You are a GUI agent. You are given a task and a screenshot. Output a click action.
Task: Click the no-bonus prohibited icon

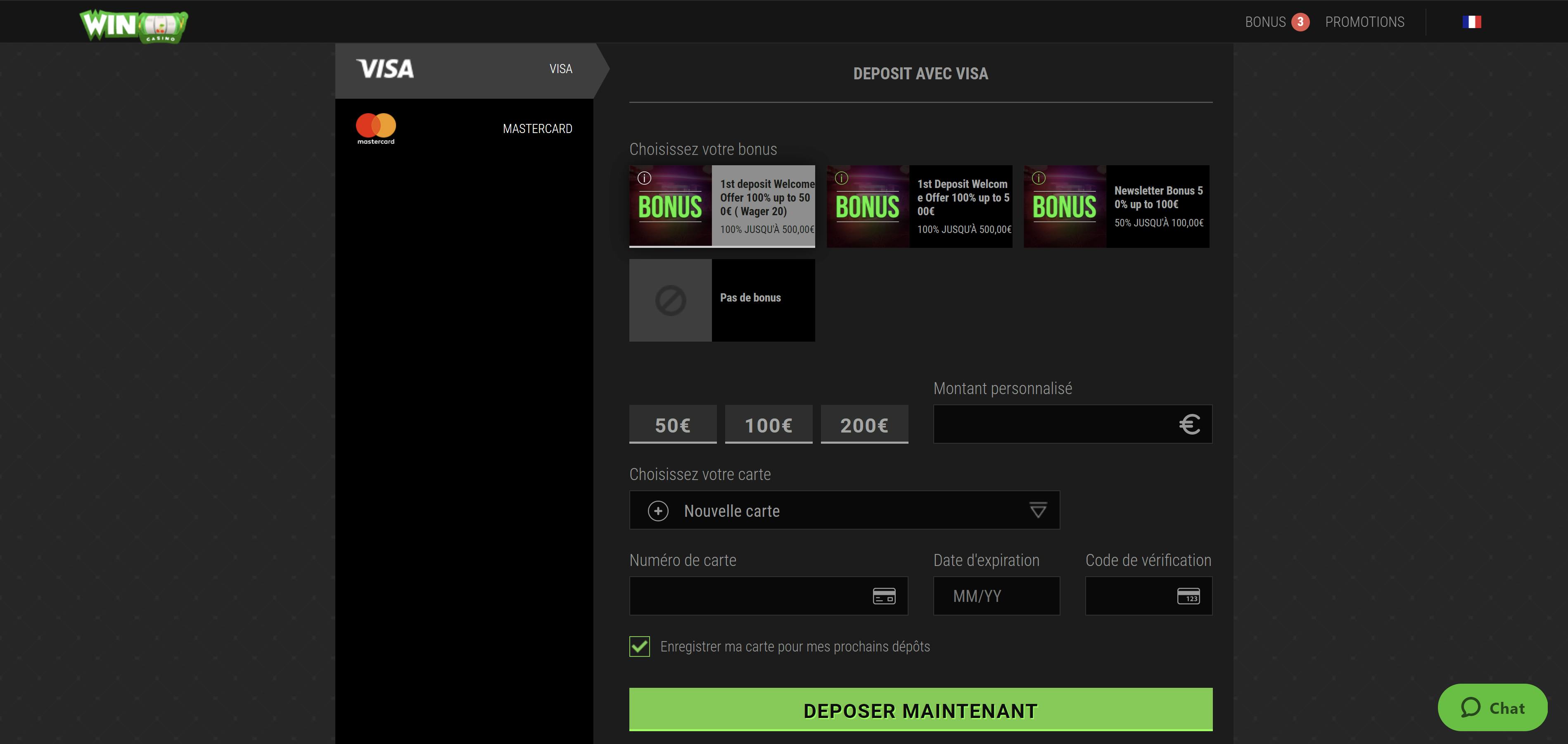point(671,300)
